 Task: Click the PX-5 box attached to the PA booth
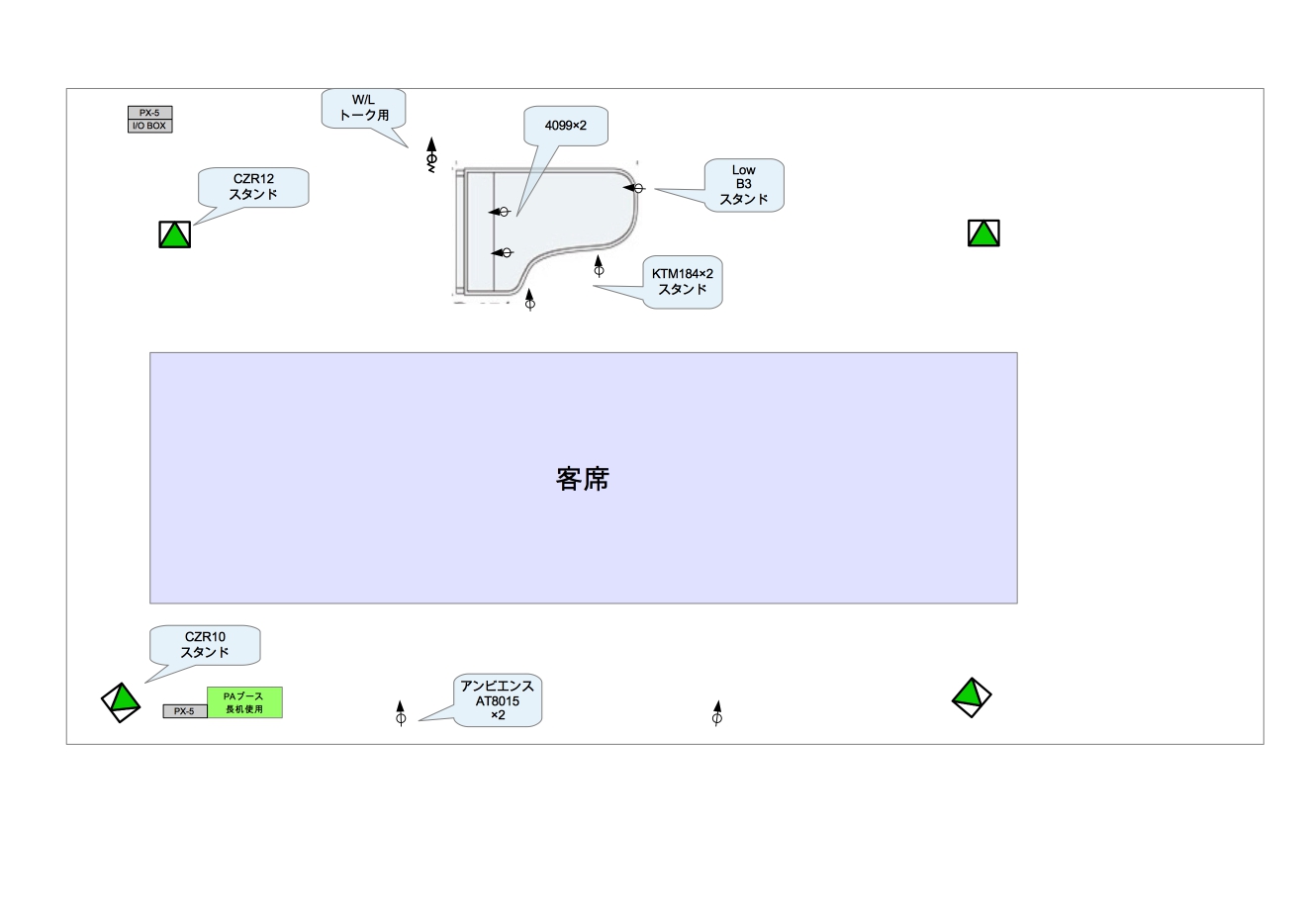pos(185,711)
